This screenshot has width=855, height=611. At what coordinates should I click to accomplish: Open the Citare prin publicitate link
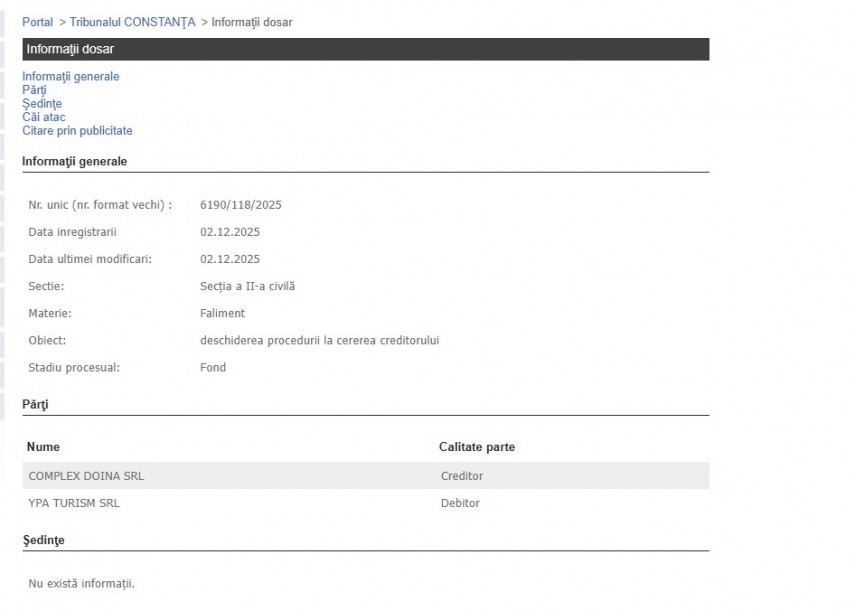77,131
